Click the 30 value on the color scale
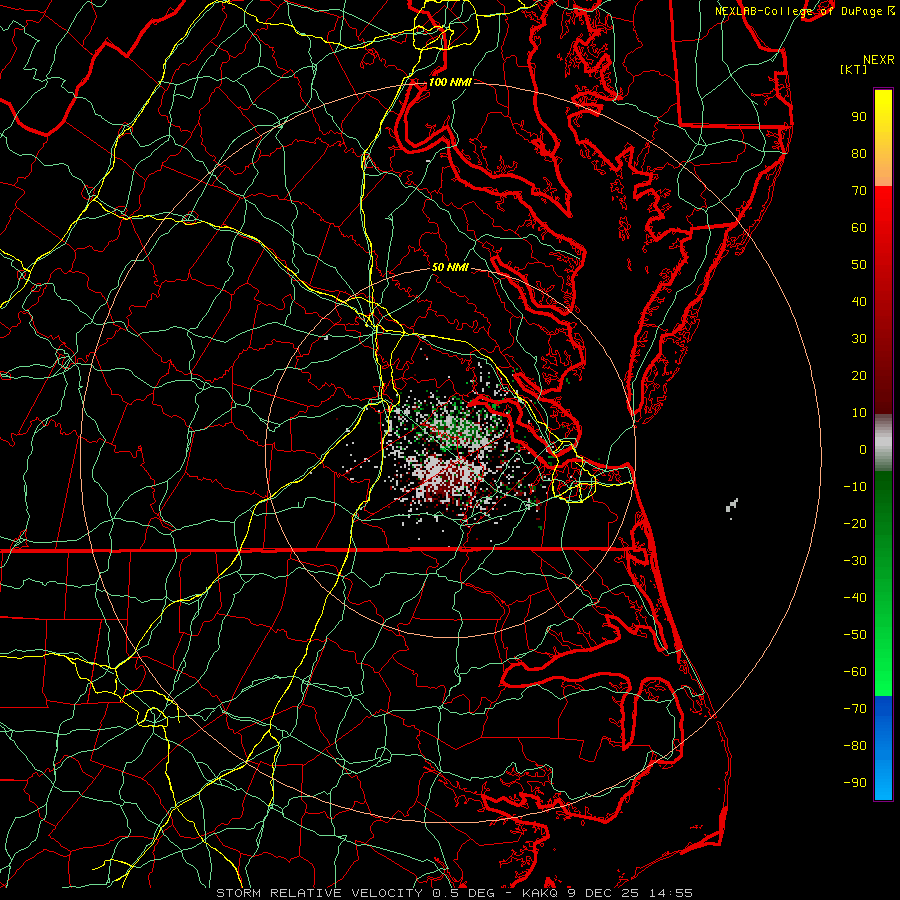The height and width of the screenshot is (900, 900). pyautogui.click(x=859, y=339)
